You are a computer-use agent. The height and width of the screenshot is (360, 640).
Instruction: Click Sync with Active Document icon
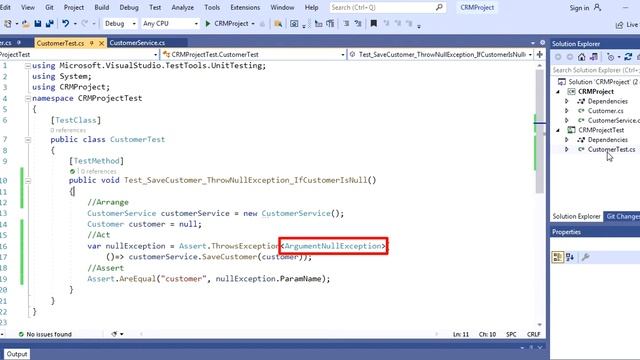tap(628, 57)
